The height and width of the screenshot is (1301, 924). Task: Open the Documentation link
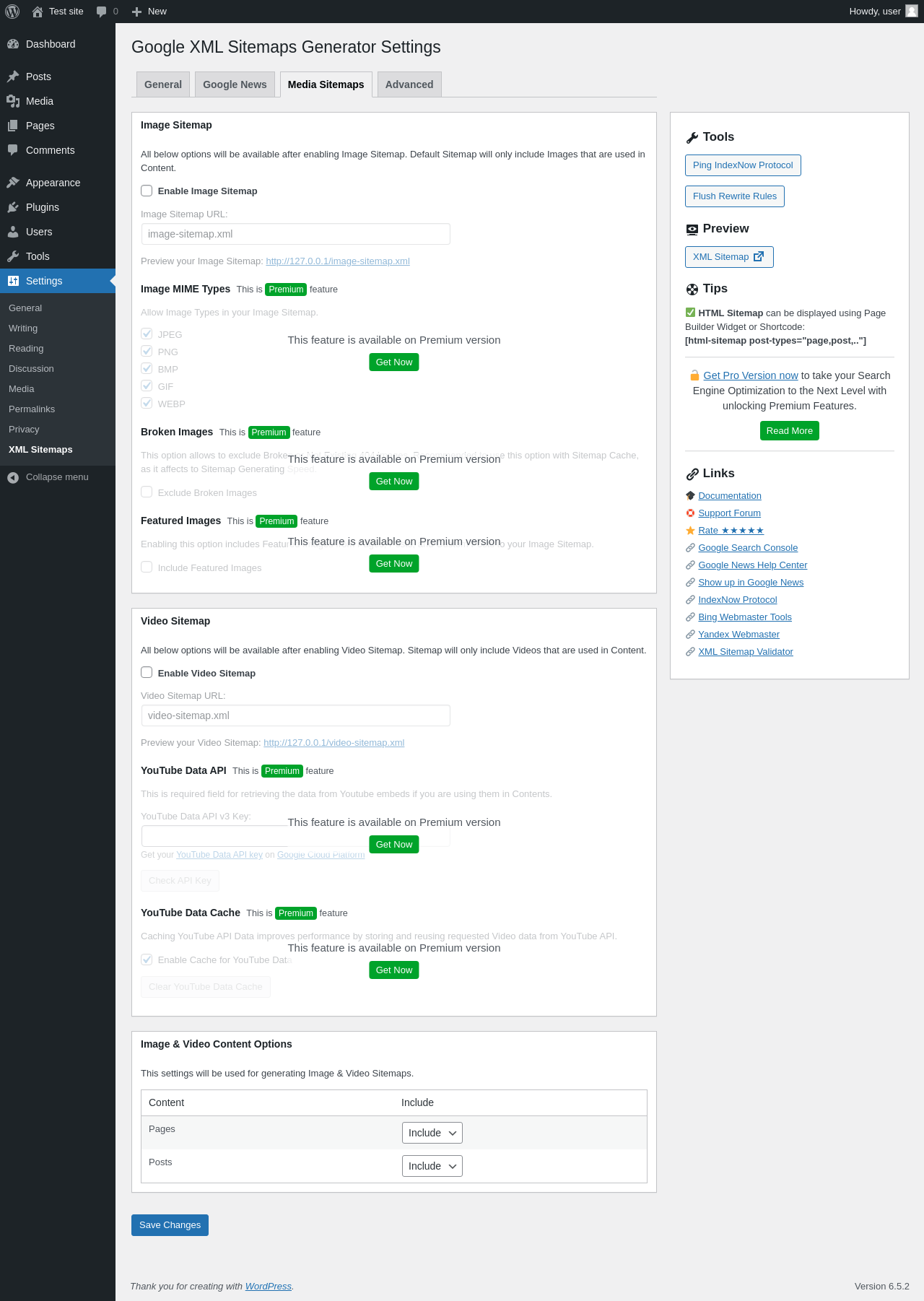coord(730,496)
